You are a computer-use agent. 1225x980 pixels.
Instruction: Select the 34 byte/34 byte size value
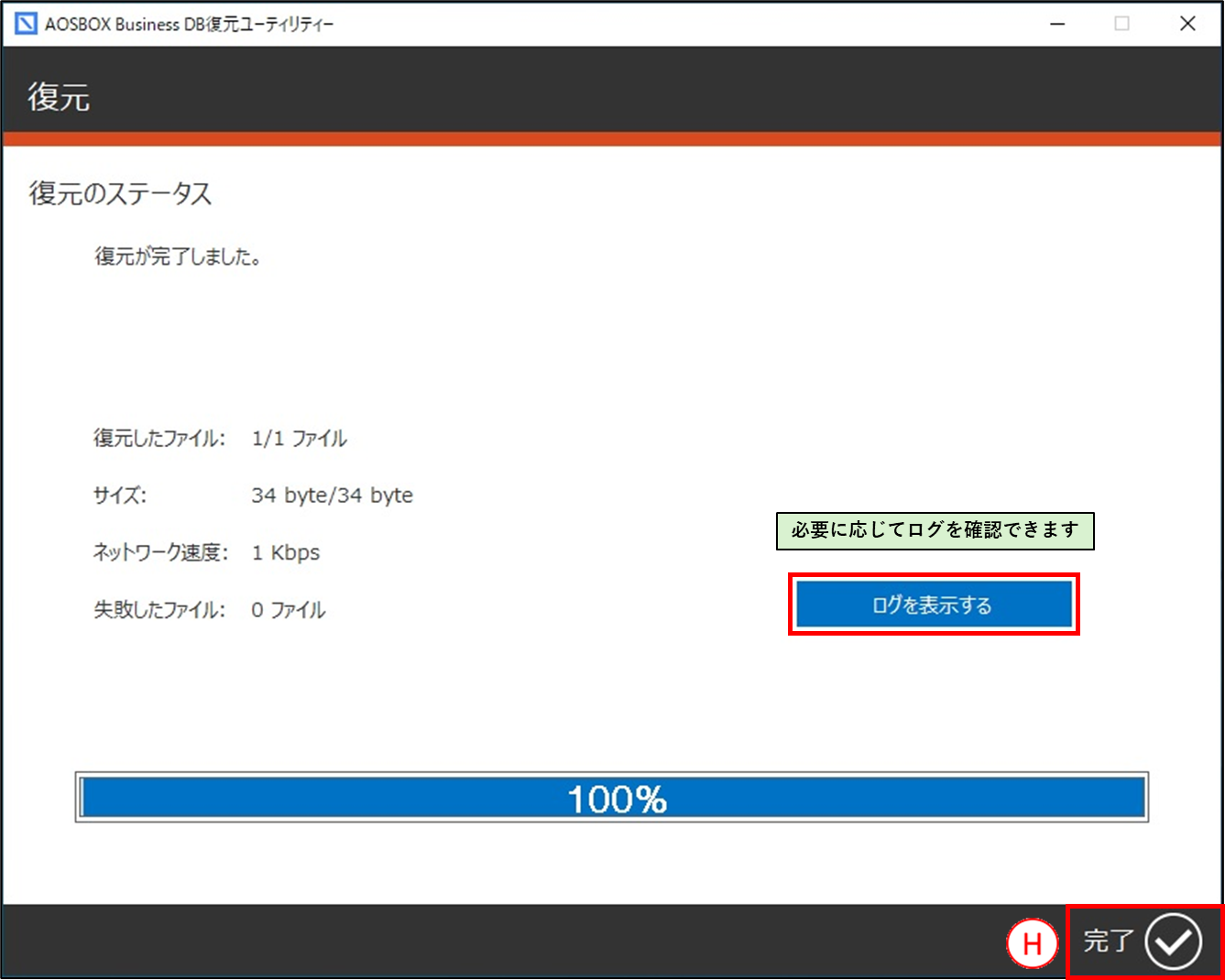[x=333, y=495]
